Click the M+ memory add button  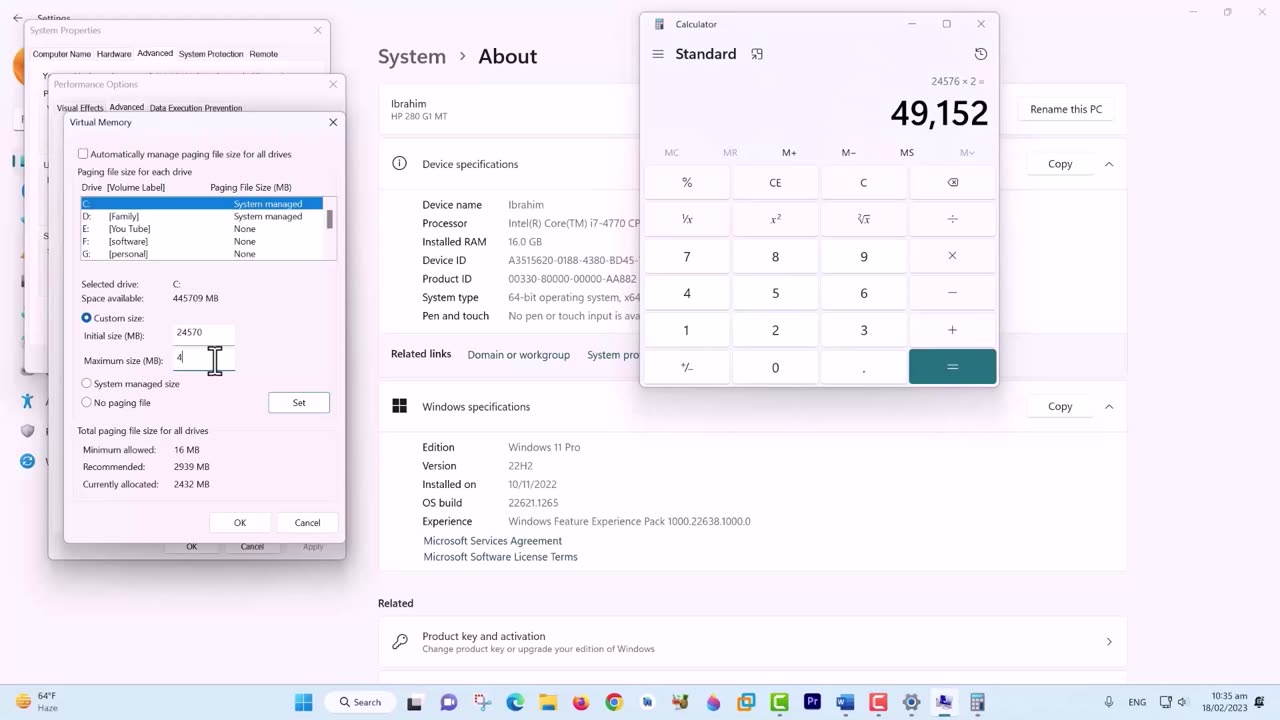click(789, 153)
